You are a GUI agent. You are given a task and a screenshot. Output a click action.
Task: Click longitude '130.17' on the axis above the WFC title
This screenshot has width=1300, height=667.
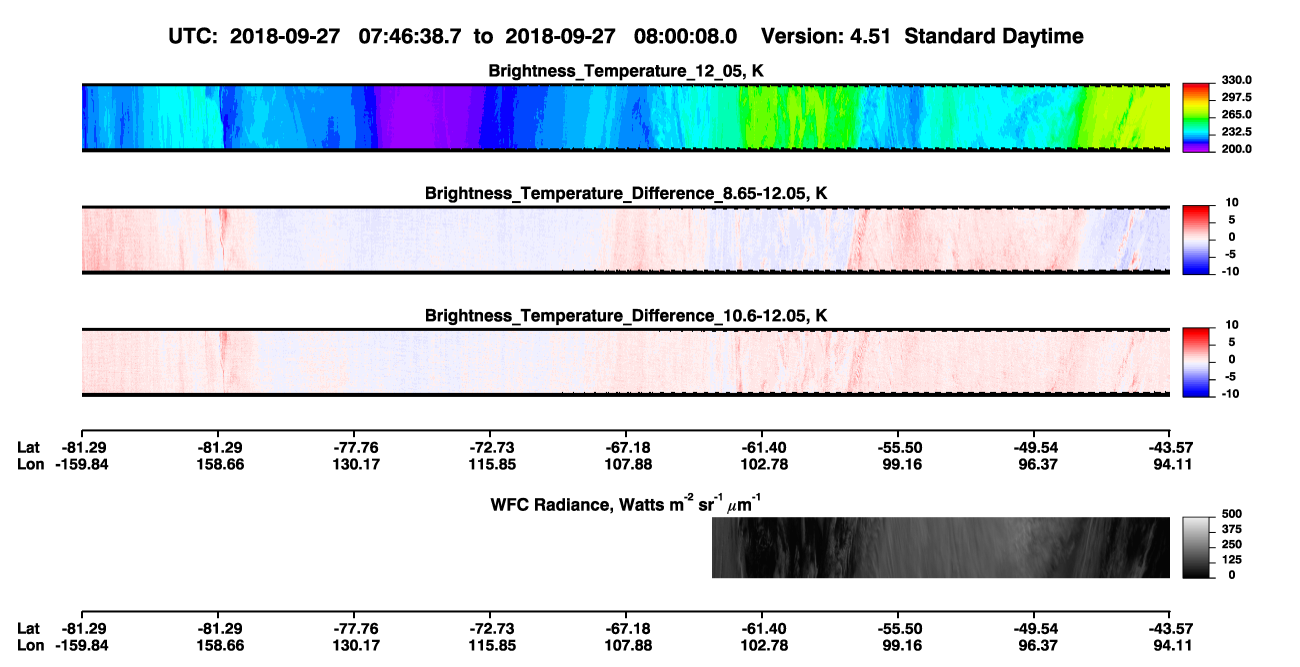[x=354, y=464]
